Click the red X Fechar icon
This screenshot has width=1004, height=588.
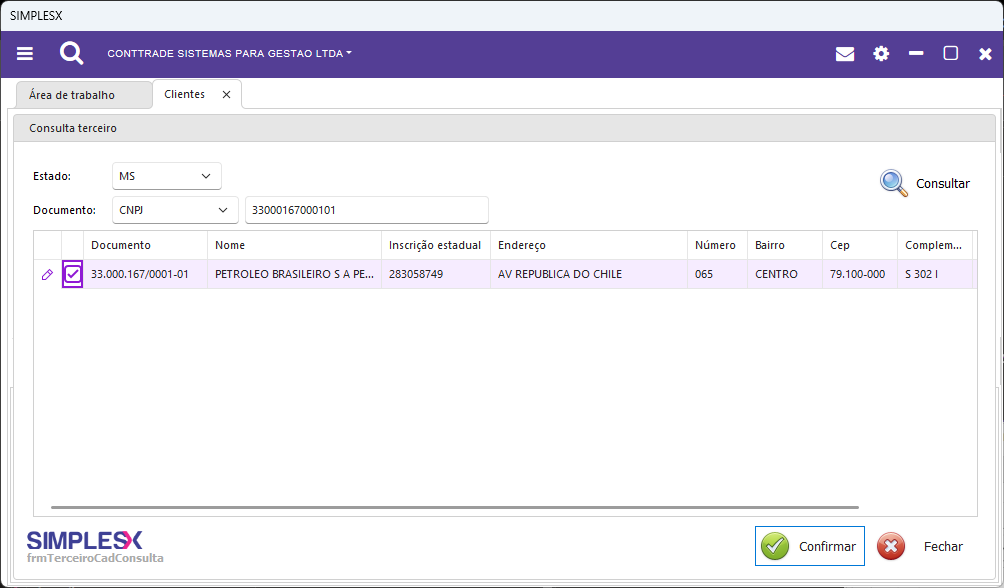point(891,546)
